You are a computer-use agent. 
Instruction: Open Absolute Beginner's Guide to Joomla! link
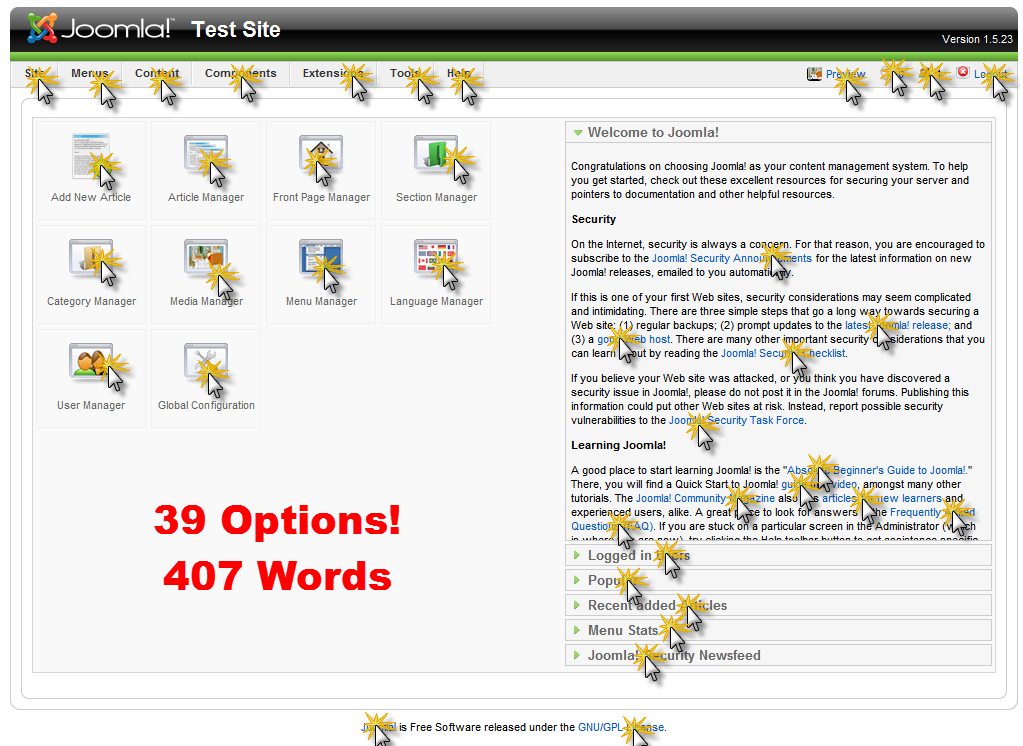[878, 470]
